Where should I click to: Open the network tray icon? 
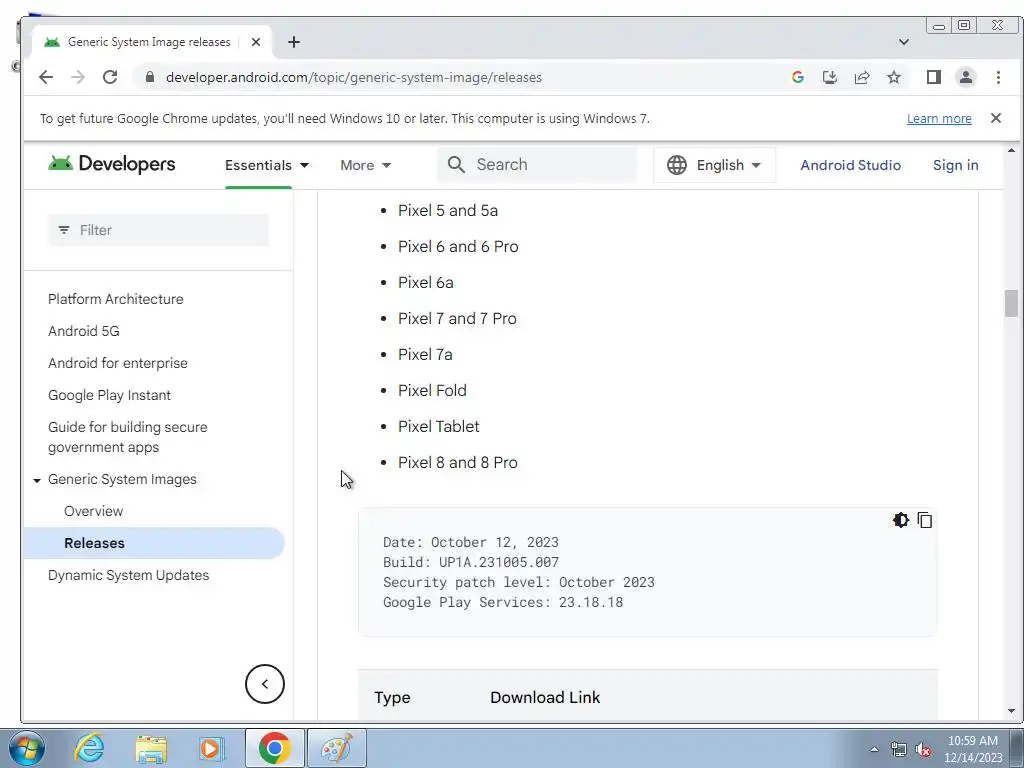899,750
